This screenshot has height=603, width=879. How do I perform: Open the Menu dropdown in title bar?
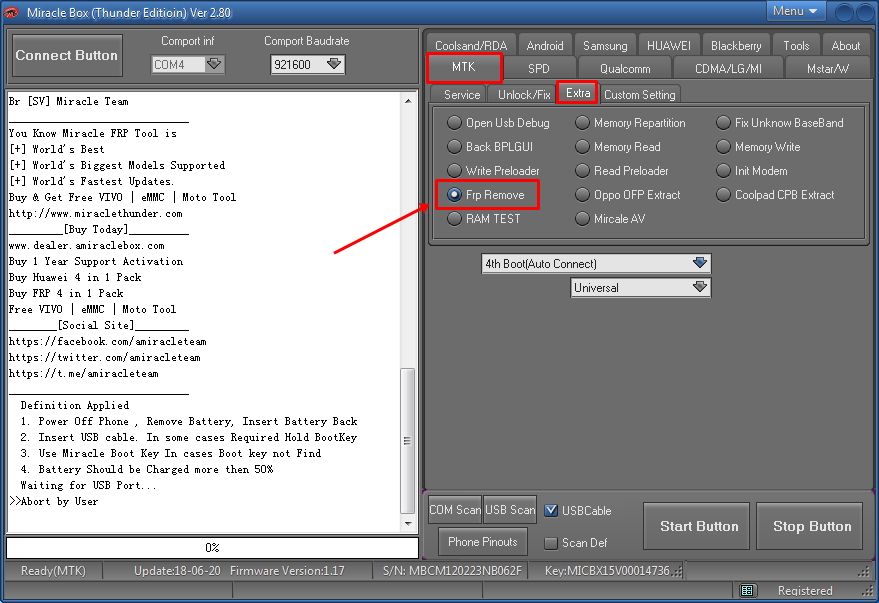coord(794,11)
